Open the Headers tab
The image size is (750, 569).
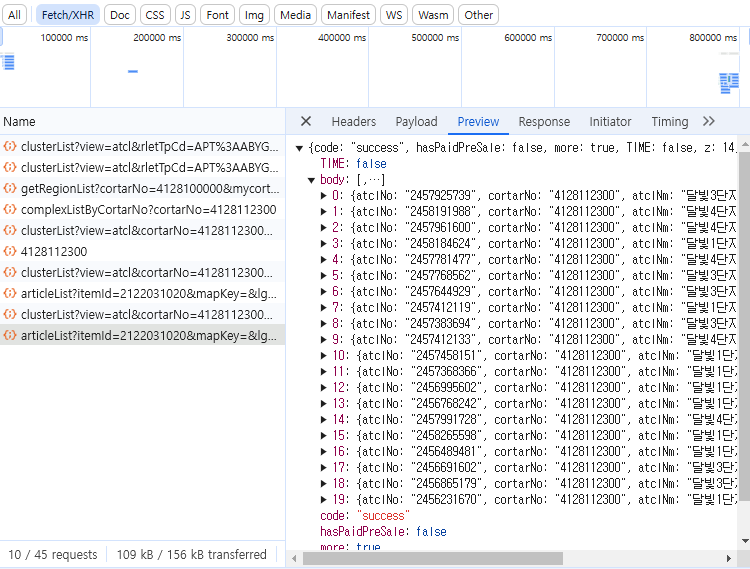(x=353, y=122)
